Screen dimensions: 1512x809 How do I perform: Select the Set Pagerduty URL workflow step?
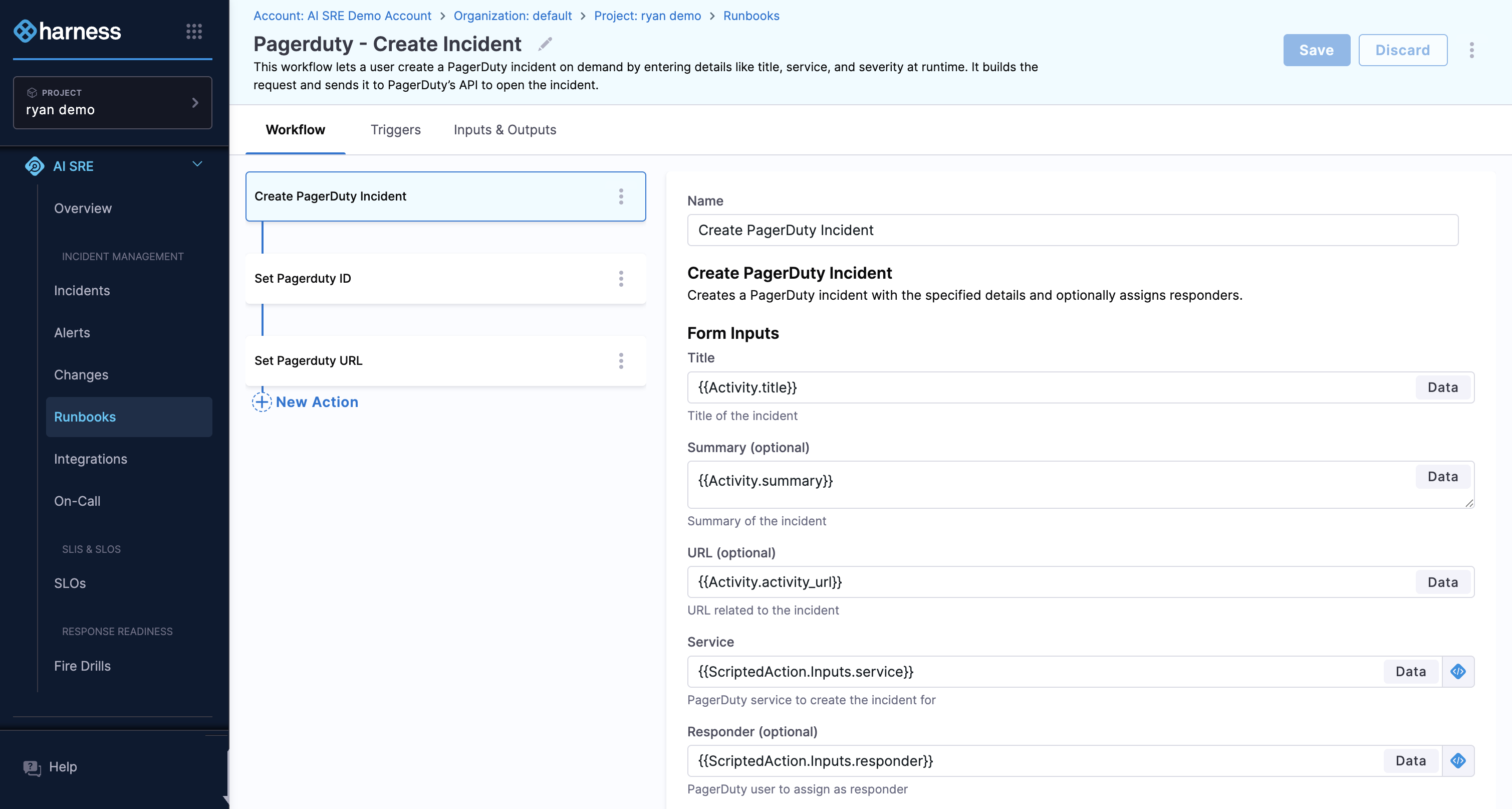(x=445, y=361)
